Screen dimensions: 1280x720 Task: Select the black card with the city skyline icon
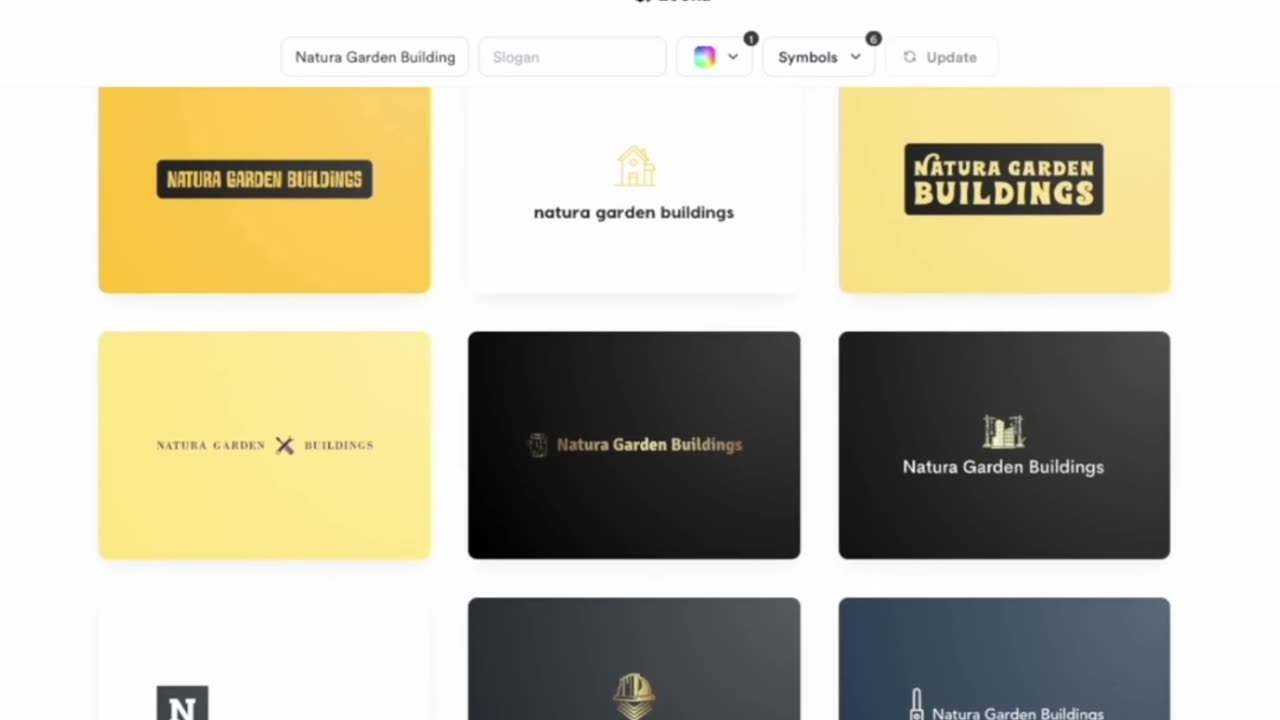[1004, 445]
